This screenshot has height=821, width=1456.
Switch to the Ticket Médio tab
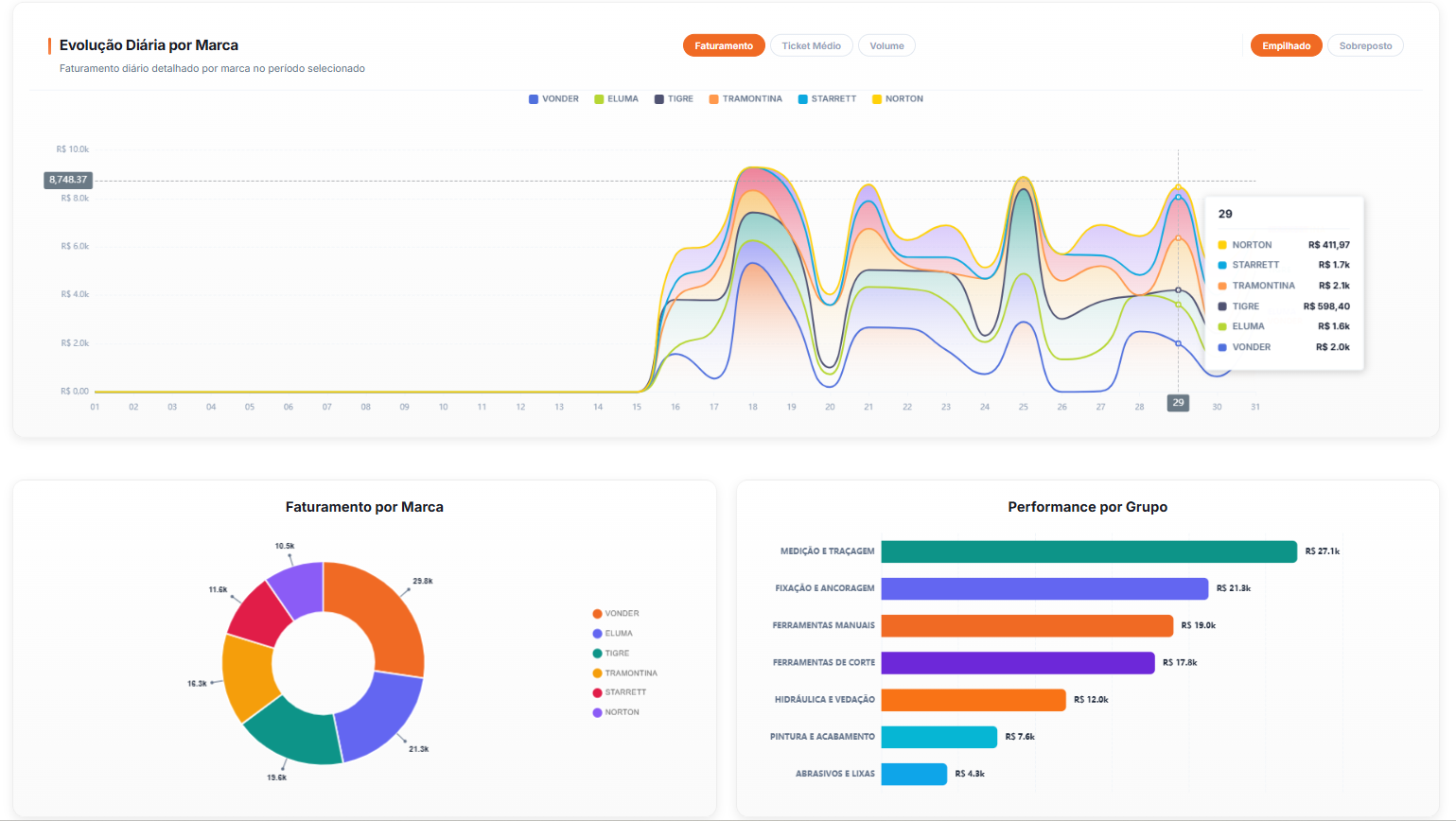[812, 45]
